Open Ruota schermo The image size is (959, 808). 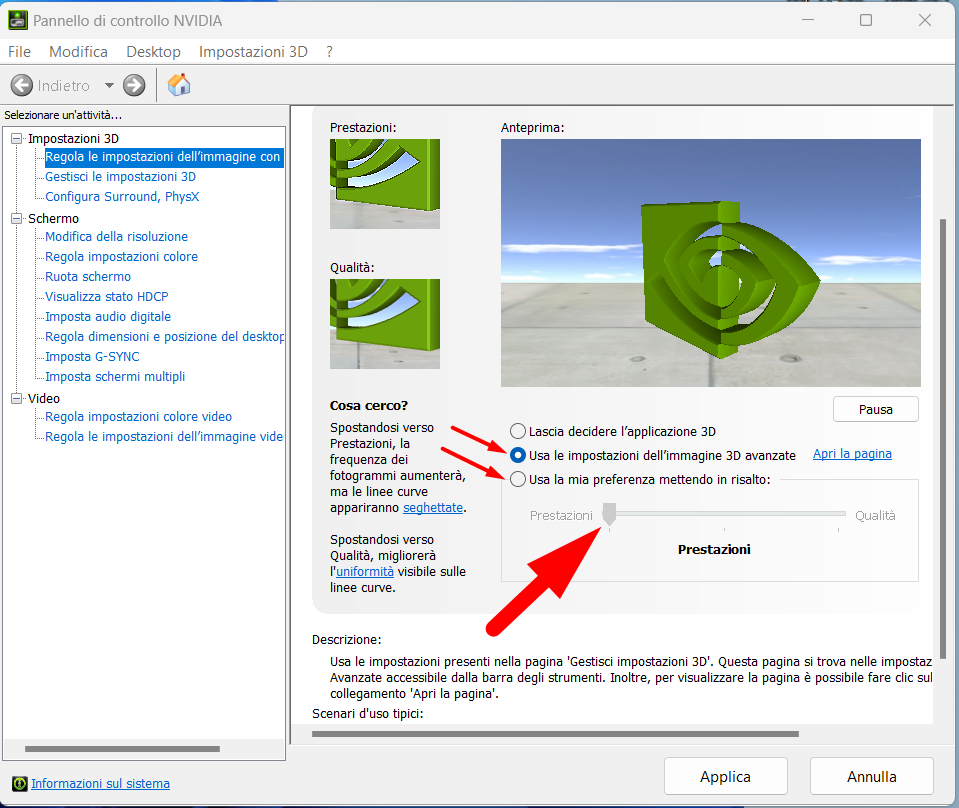pyautogui.click(x=88, y=276)
